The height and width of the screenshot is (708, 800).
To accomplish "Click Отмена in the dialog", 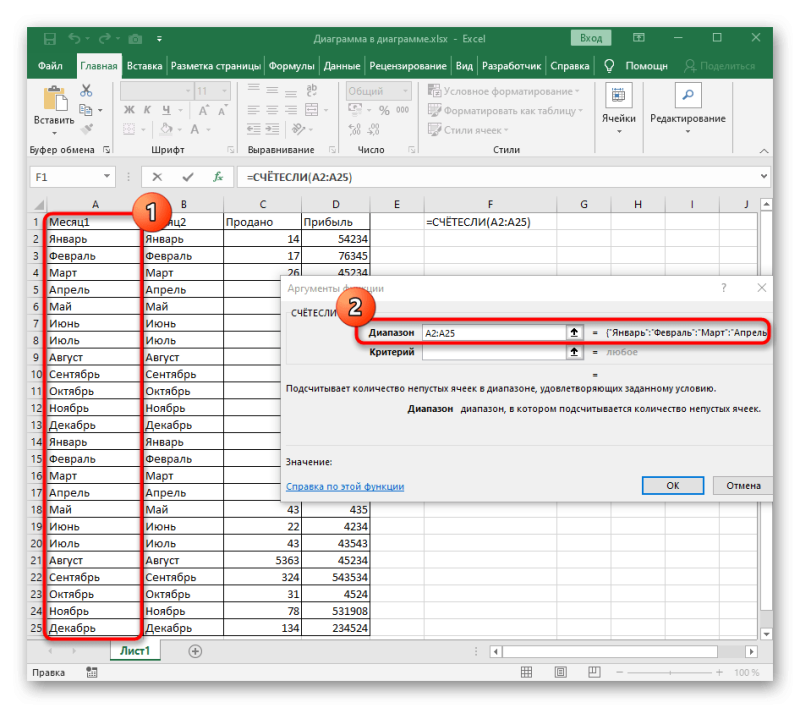I will 743,486.
